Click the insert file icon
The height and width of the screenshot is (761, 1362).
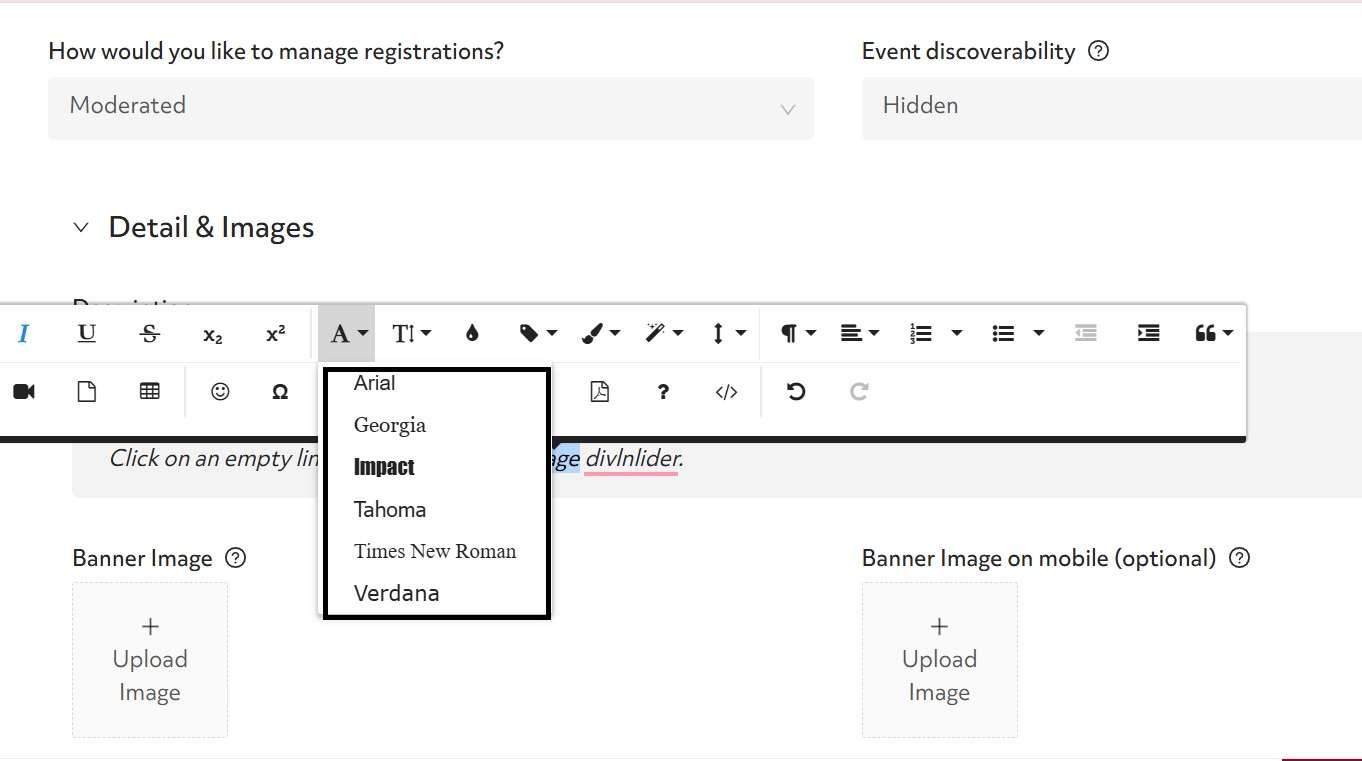[87, 392]
